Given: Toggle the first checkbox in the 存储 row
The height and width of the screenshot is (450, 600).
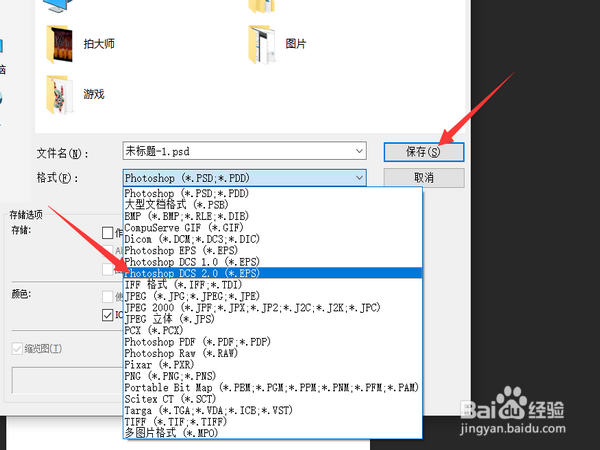Looking at the screenshot, I should (108, 232).
